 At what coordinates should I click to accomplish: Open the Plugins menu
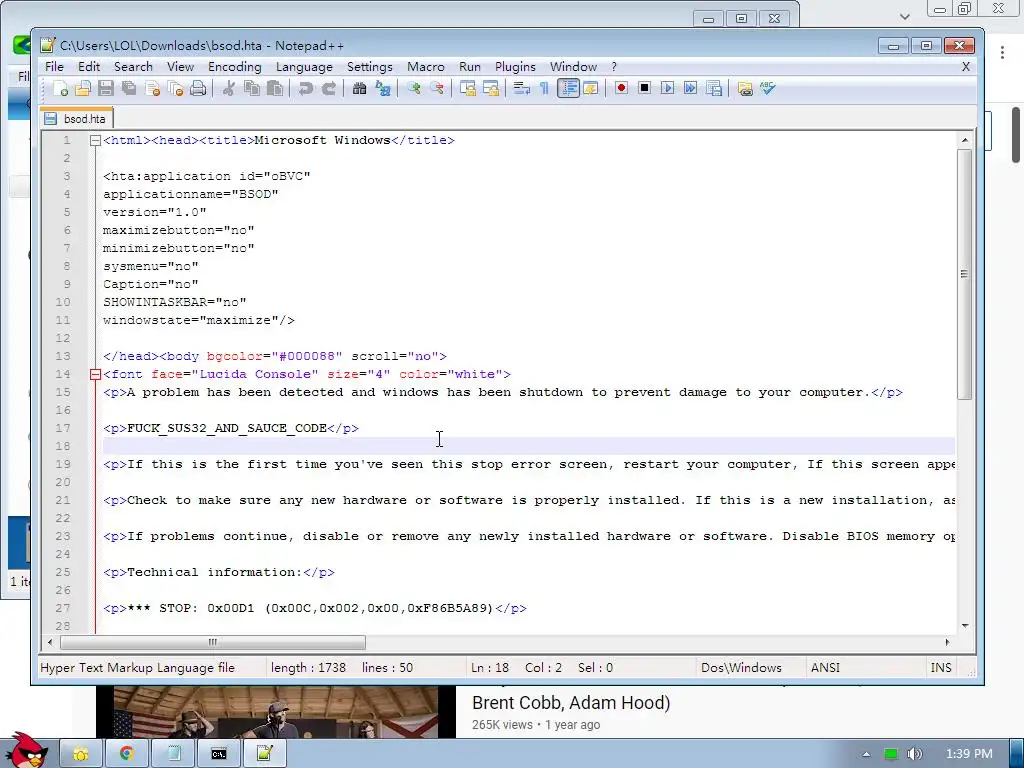(515, 67)
